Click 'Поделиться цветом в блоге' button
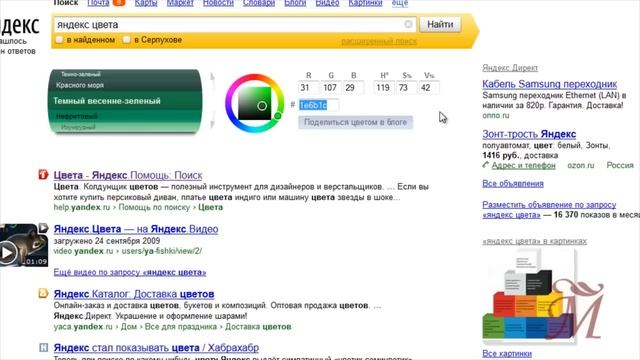 click(x=355, y=122)
